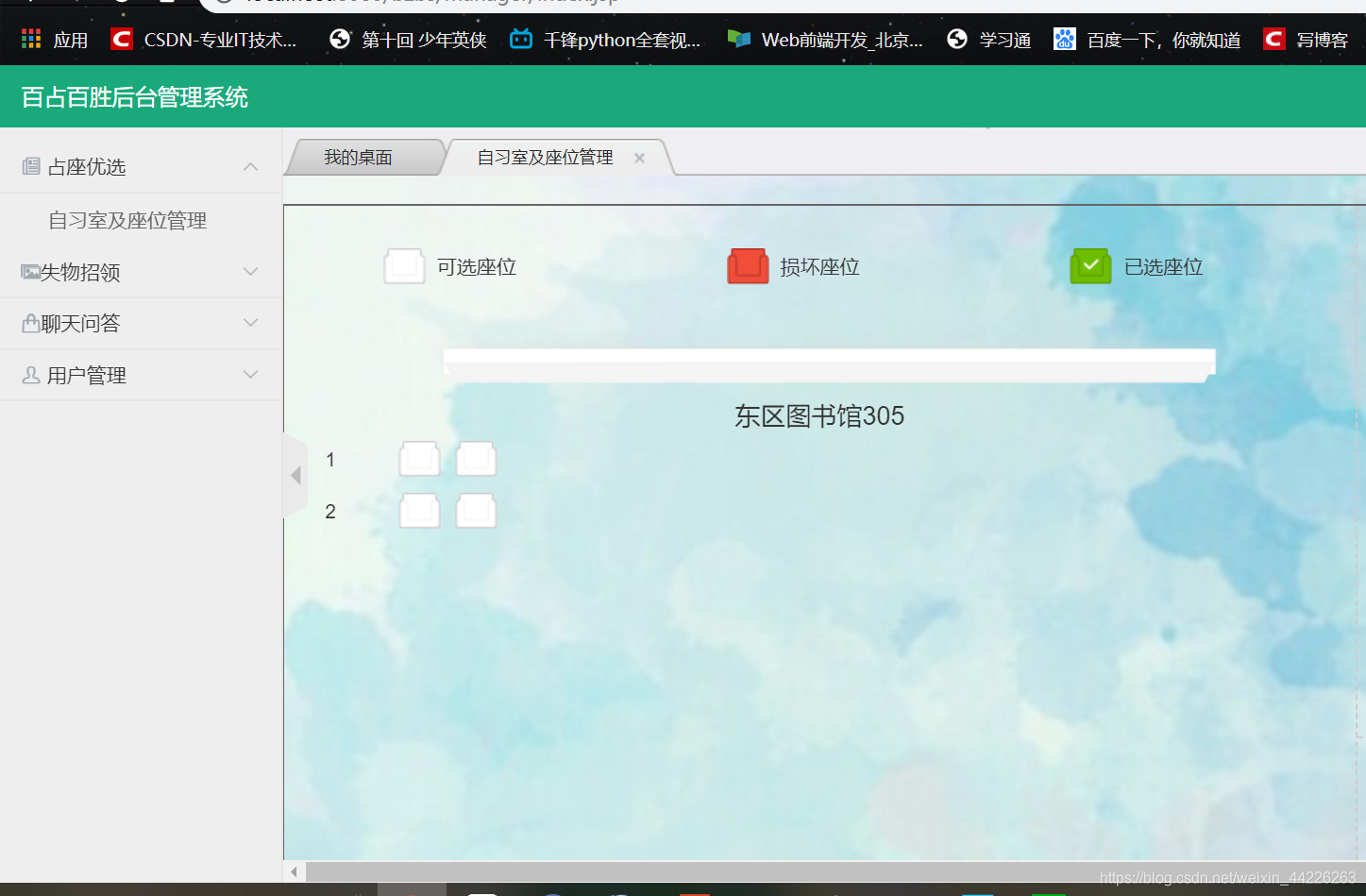Viewport: 1366px width, 896px height.
Task: Expand the 失物招领 menu chevron
Action: 250,272
